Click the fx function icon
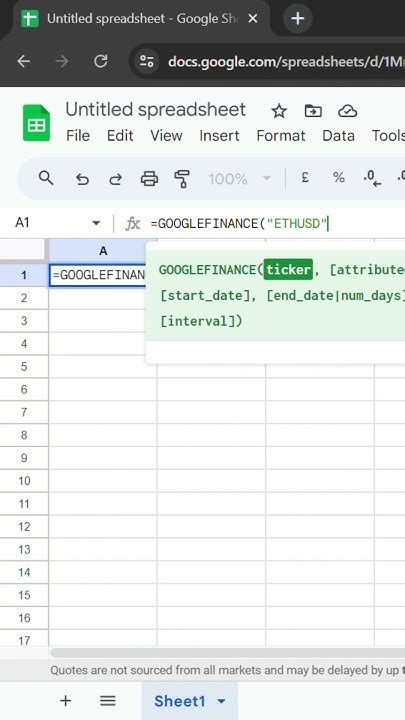Image resolution: width=405 pixels, height=720 pixels. click(133, 224)
